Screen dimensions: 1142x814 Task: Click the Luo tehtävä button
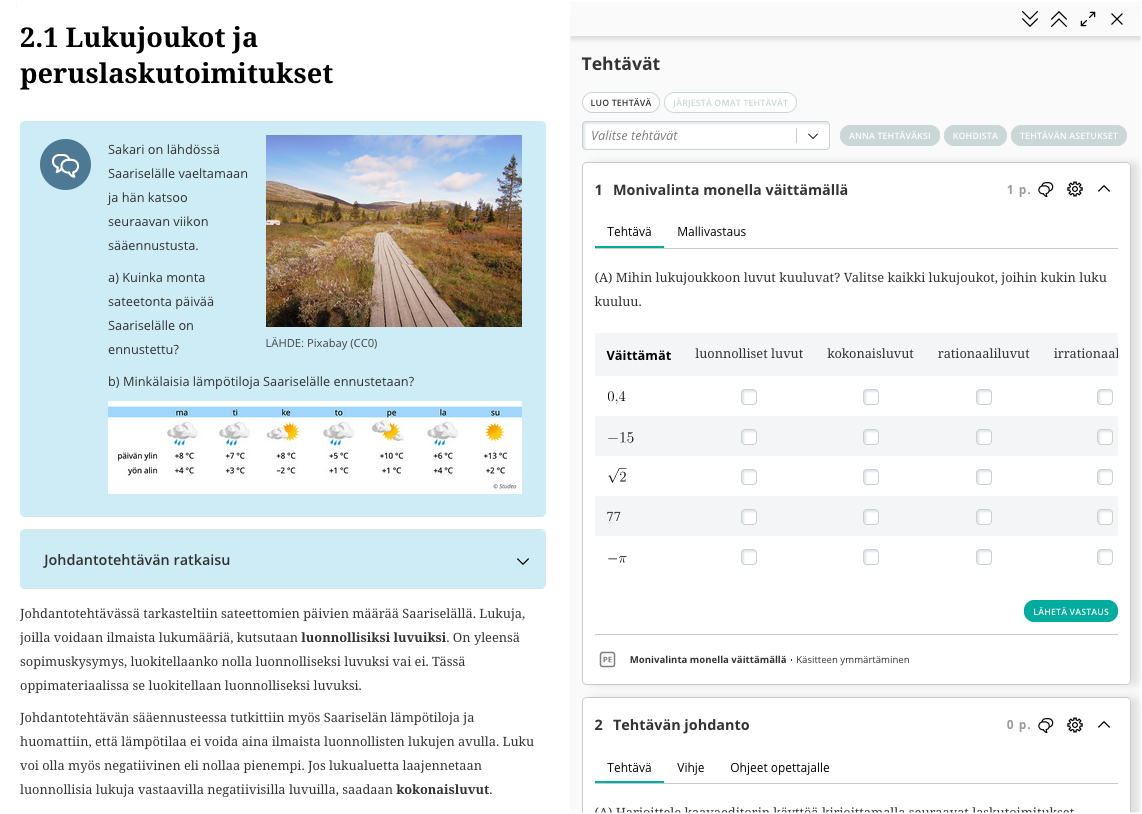pos(620,103)
